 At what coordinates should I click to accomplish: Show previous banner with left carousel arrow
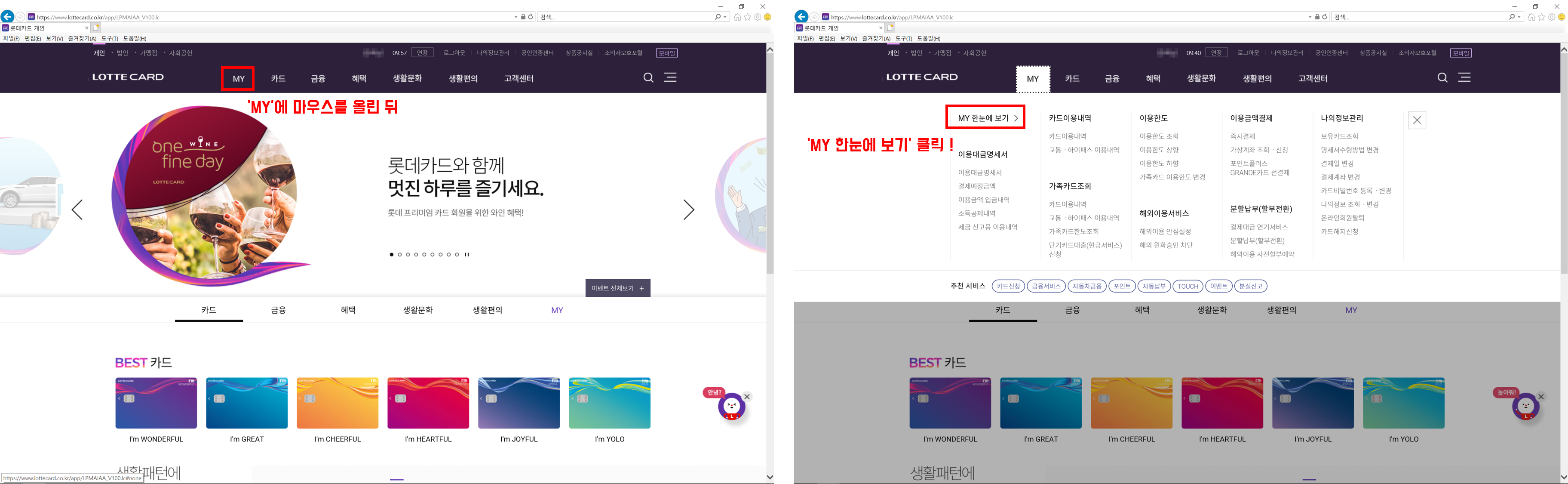[x=77, y=210]
